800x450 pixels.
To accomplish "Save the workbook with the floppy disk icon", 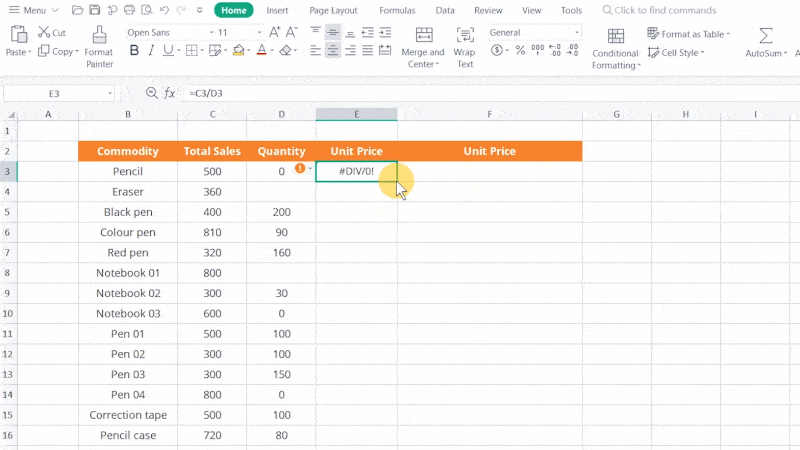I will 94,10.
